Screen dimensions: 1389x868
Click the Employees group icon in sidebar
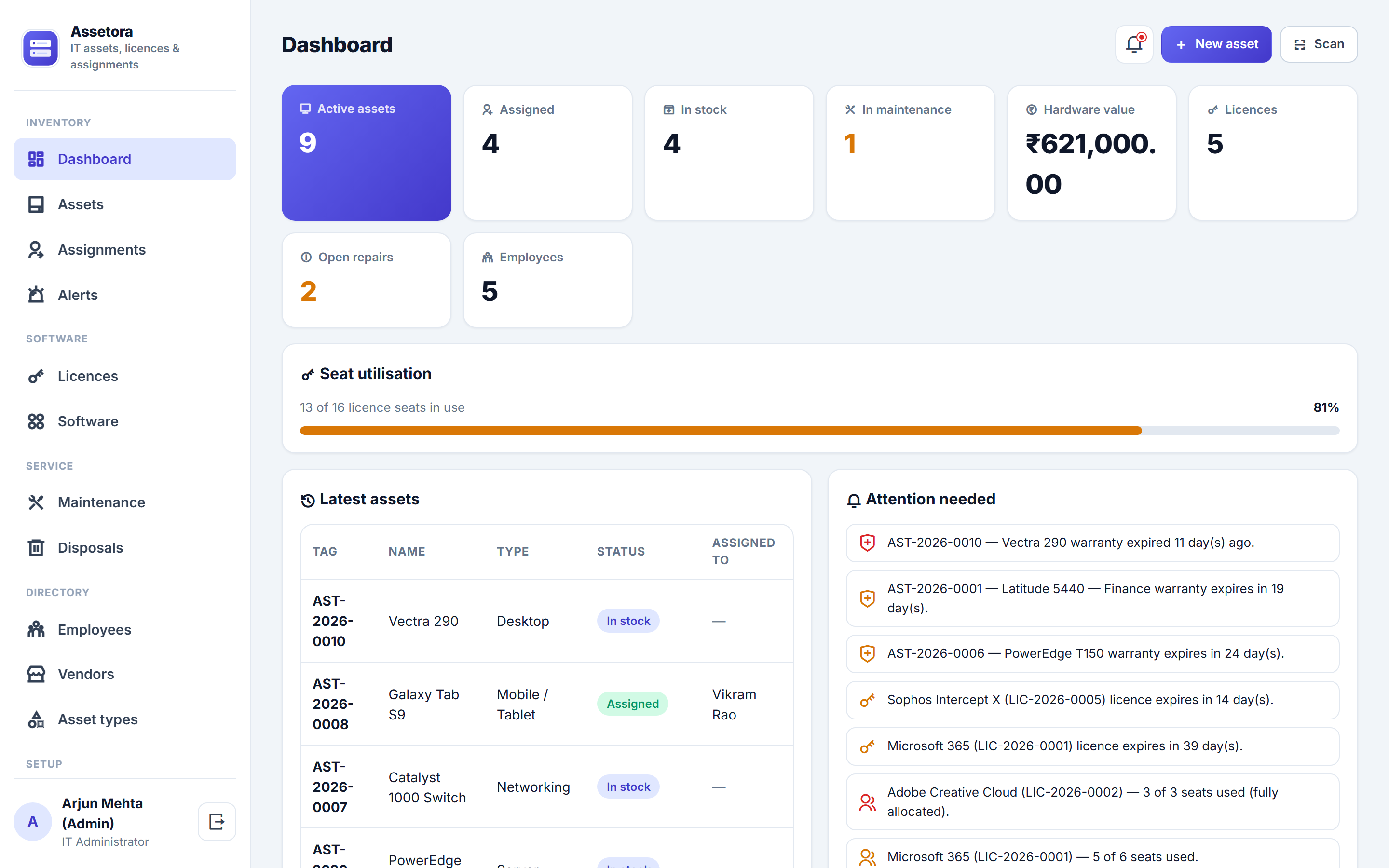(x=36, y=629)
